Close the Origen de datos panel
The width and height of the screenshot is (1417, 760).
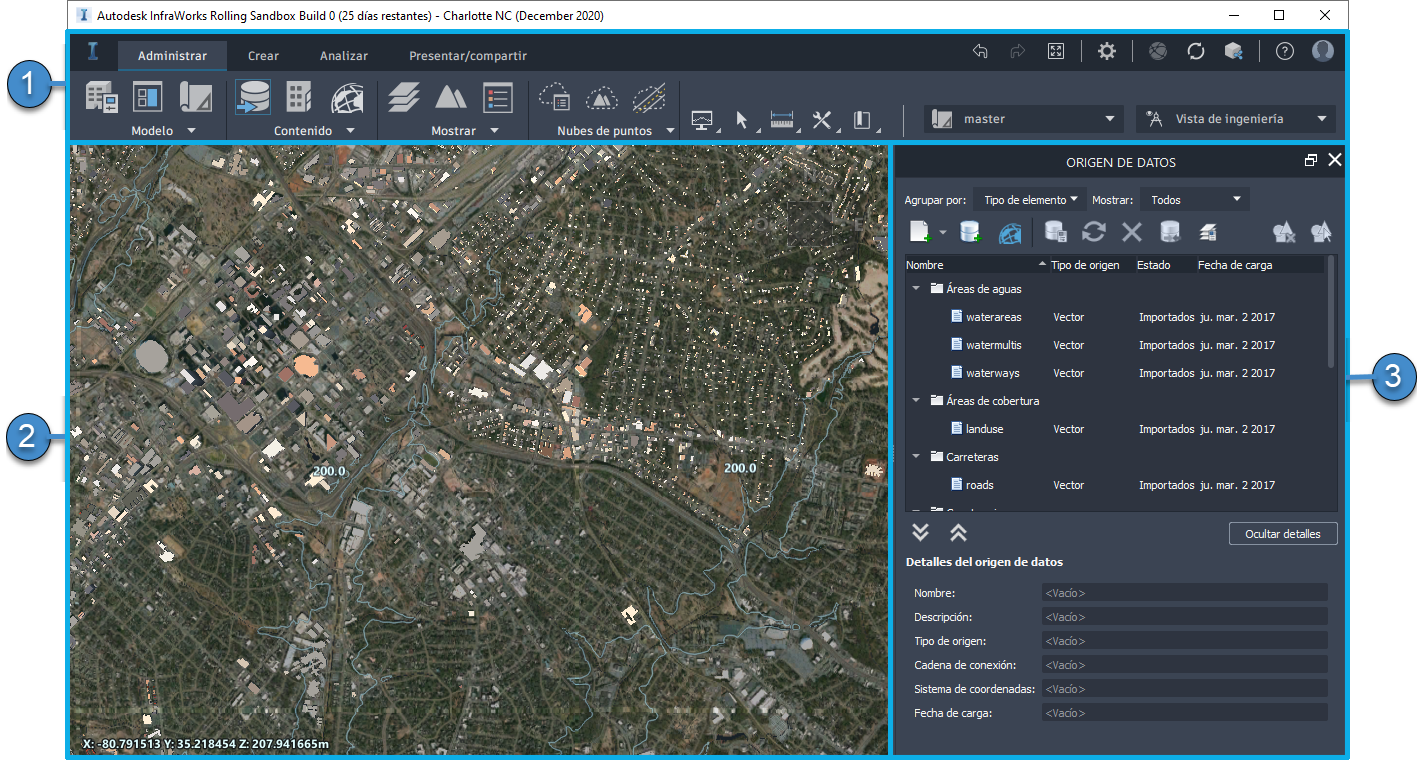1334,160
